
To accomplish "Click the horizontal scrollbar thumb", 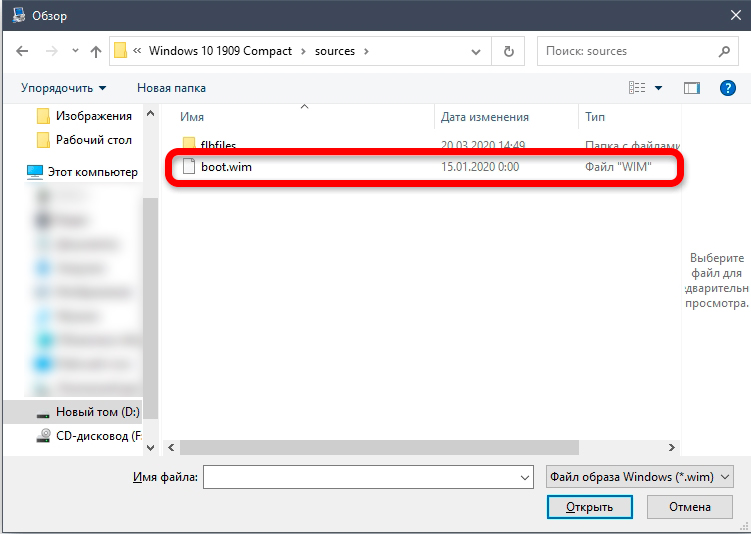I will click(379, 448).
